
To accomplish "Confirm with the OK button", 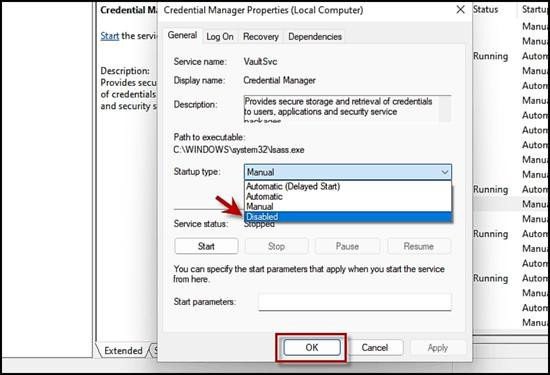I will click(x=312, y=348).
